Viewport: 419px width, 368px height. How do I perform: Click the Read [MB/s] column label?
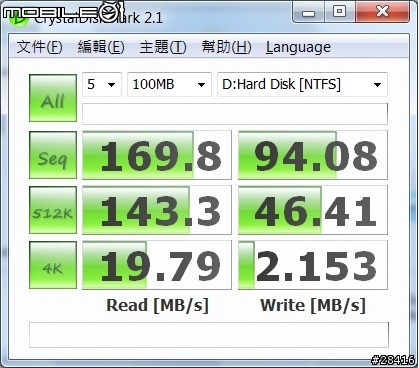pos(157,305)
